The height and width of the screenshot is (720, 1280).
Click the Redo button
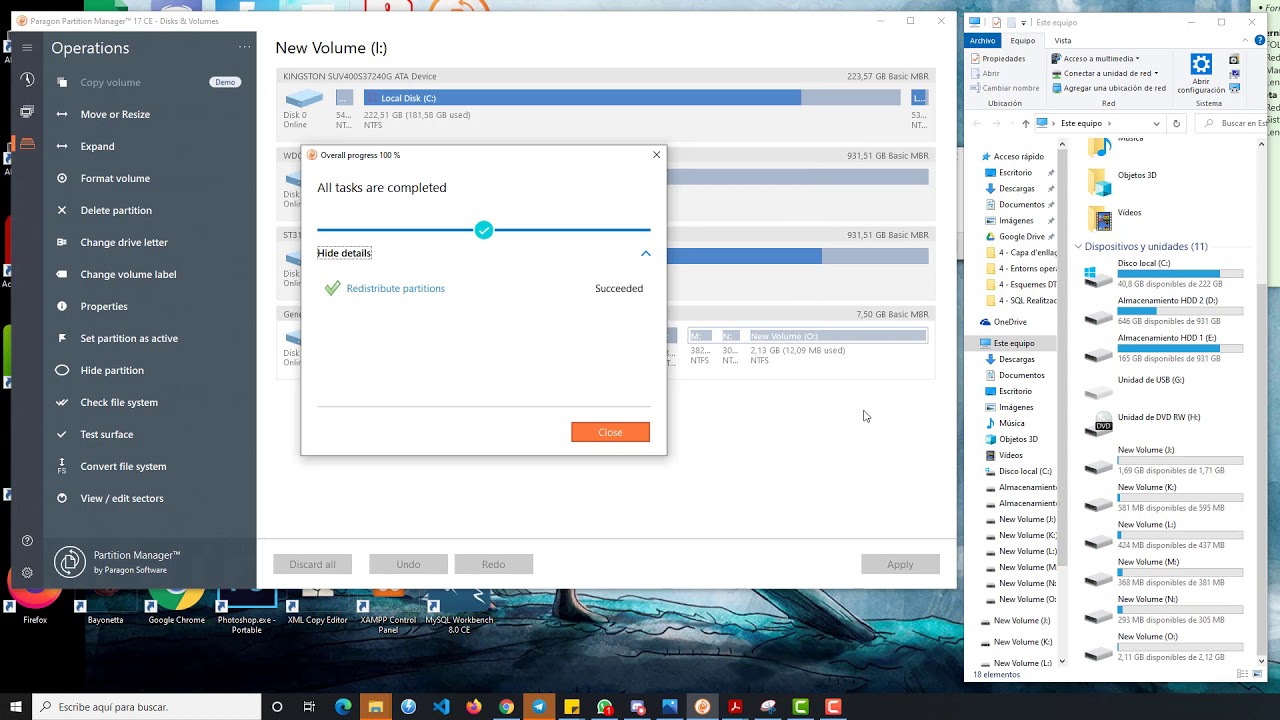click(x=493, y=564)
